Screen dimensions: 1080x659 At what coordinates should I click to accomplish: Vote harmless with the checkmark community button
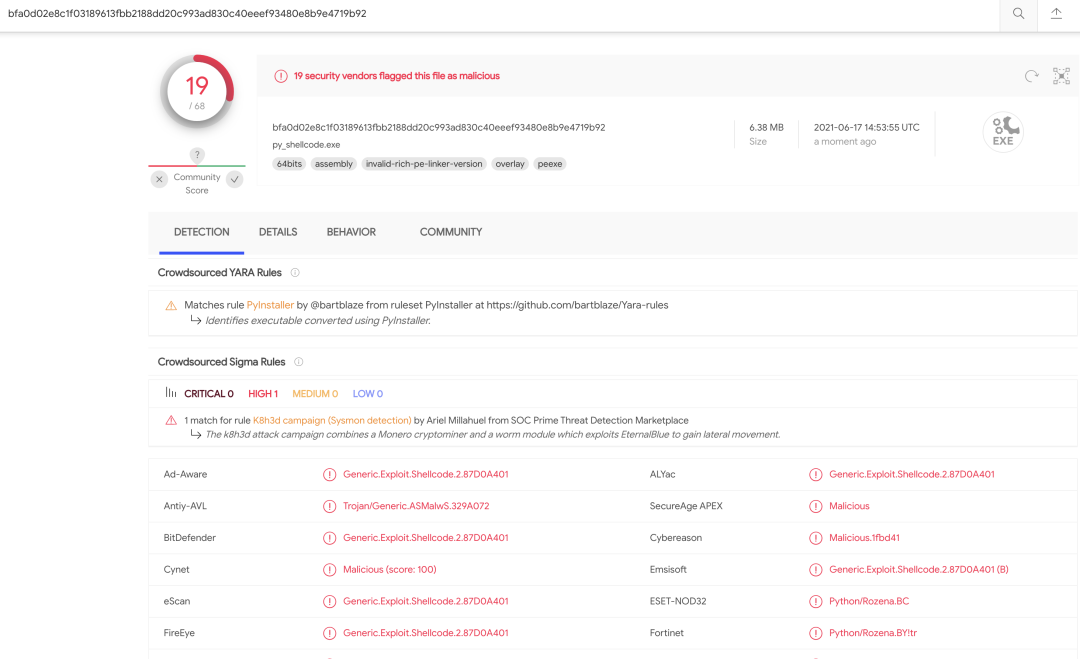(235, 179)
